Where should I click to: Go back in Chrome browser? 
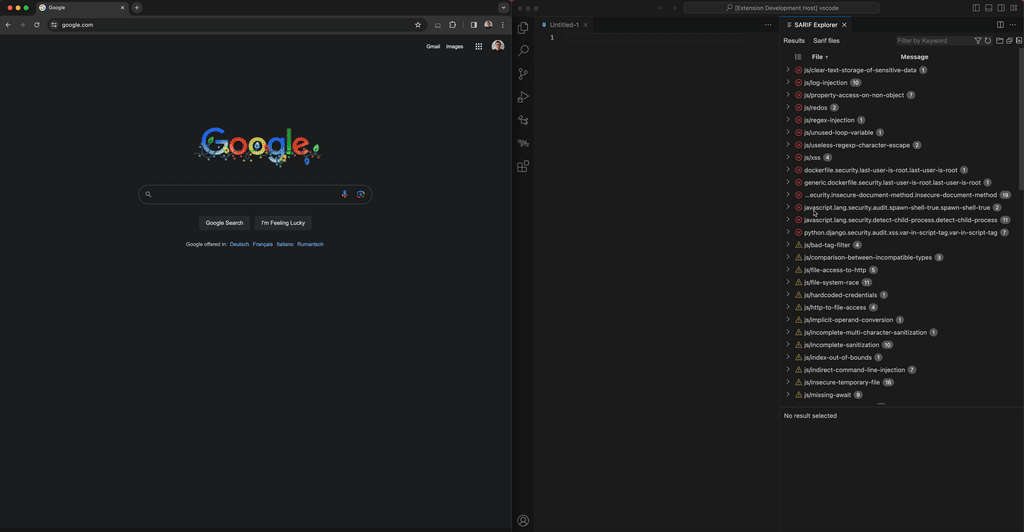pos(8,25)
